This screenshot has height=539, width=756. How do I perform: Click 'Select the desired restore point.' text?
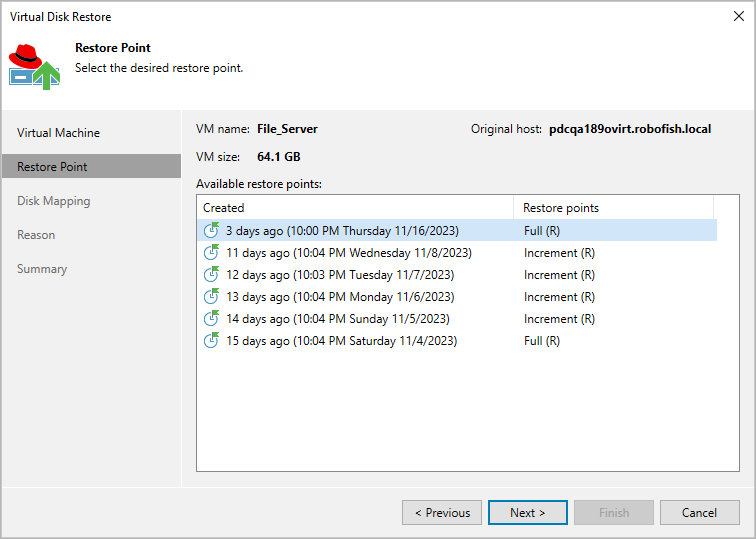[159, 68]
